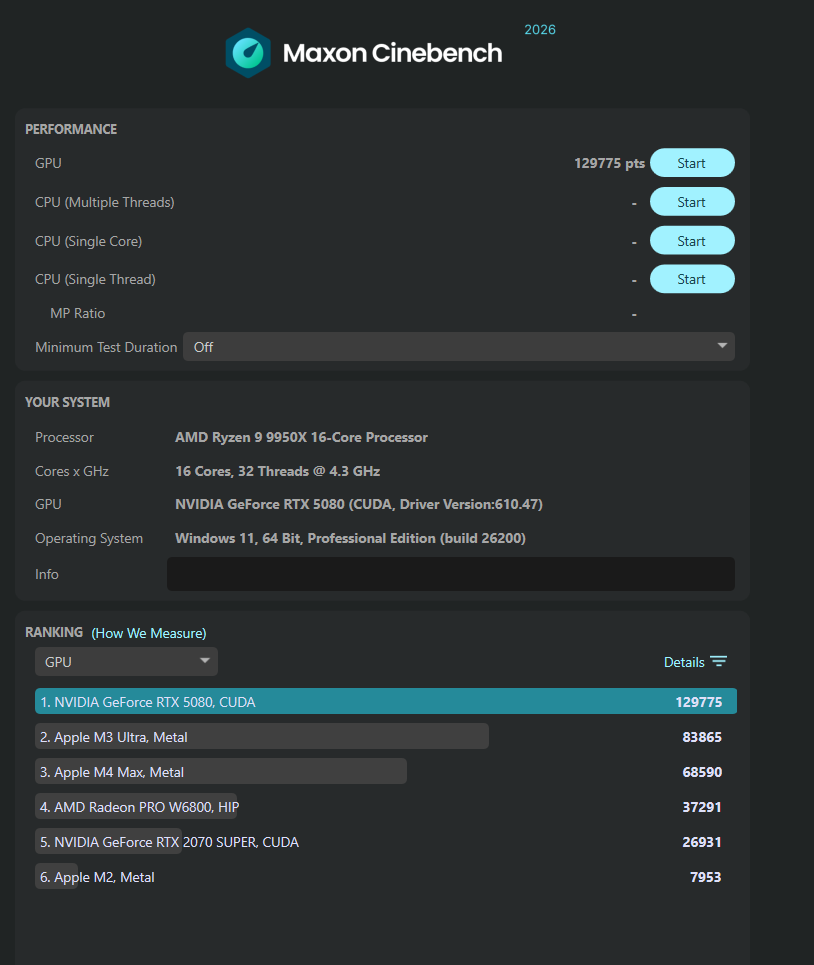Click the 2026 version label
This screenshot has width=814, height=965.
(x=540, y=30)
